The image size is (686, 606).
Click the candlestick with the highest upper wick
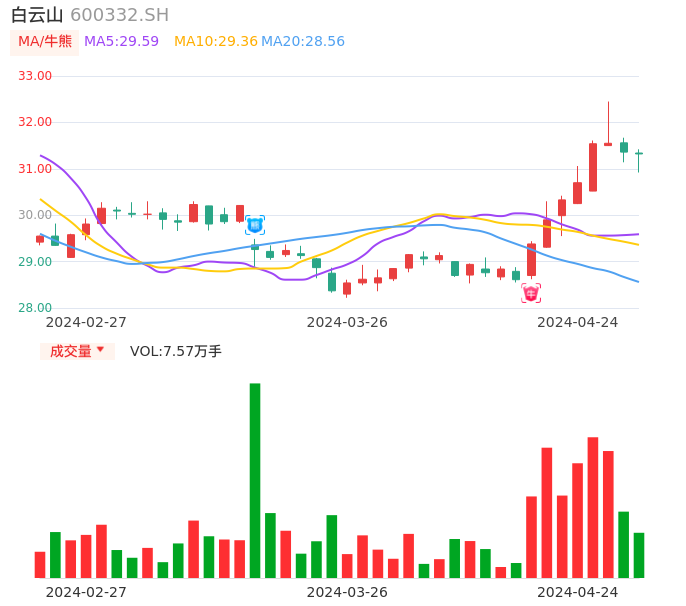608,124
